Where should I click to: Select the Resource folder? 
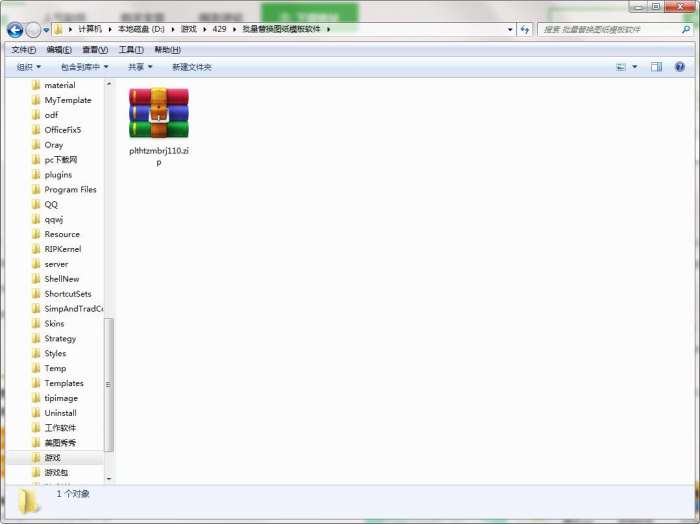click(62, 234)
